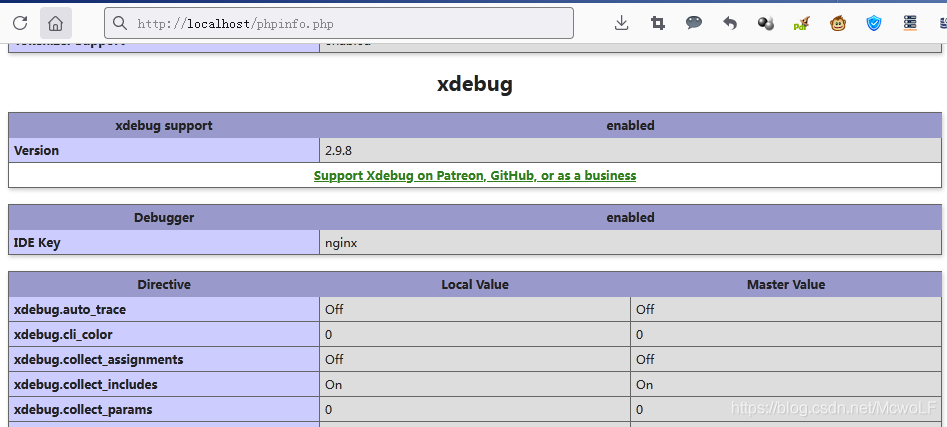Click the Master Value column header
947x427 pixels.
pyautogui.click(x=786, y=284)
